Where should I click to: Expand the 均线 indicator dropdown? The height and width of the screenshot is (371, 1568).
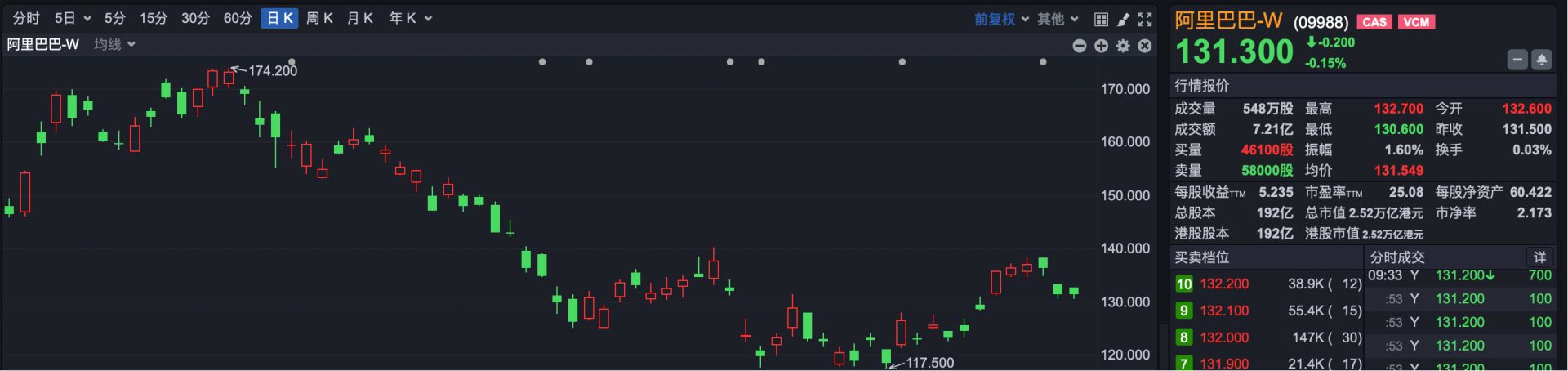114,44
